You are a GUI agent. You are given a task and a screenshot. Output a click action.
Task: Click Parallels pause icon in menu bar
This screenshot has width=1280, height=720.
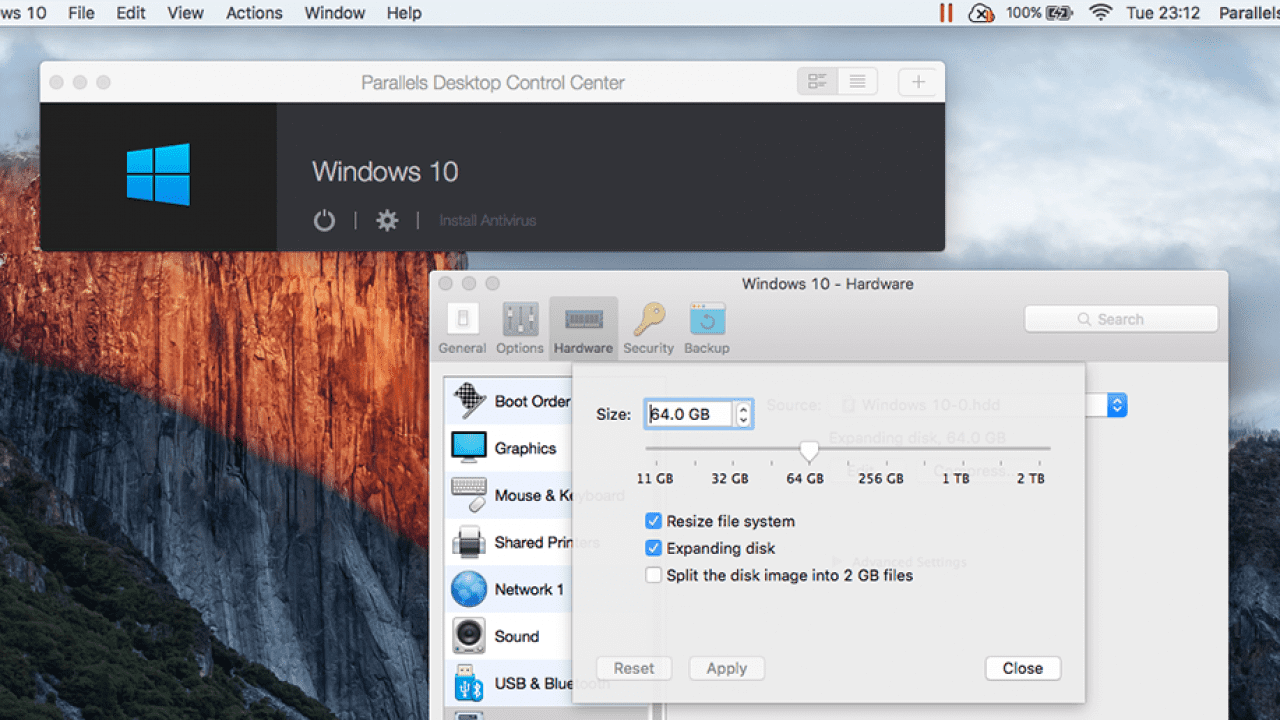[945, 13]
